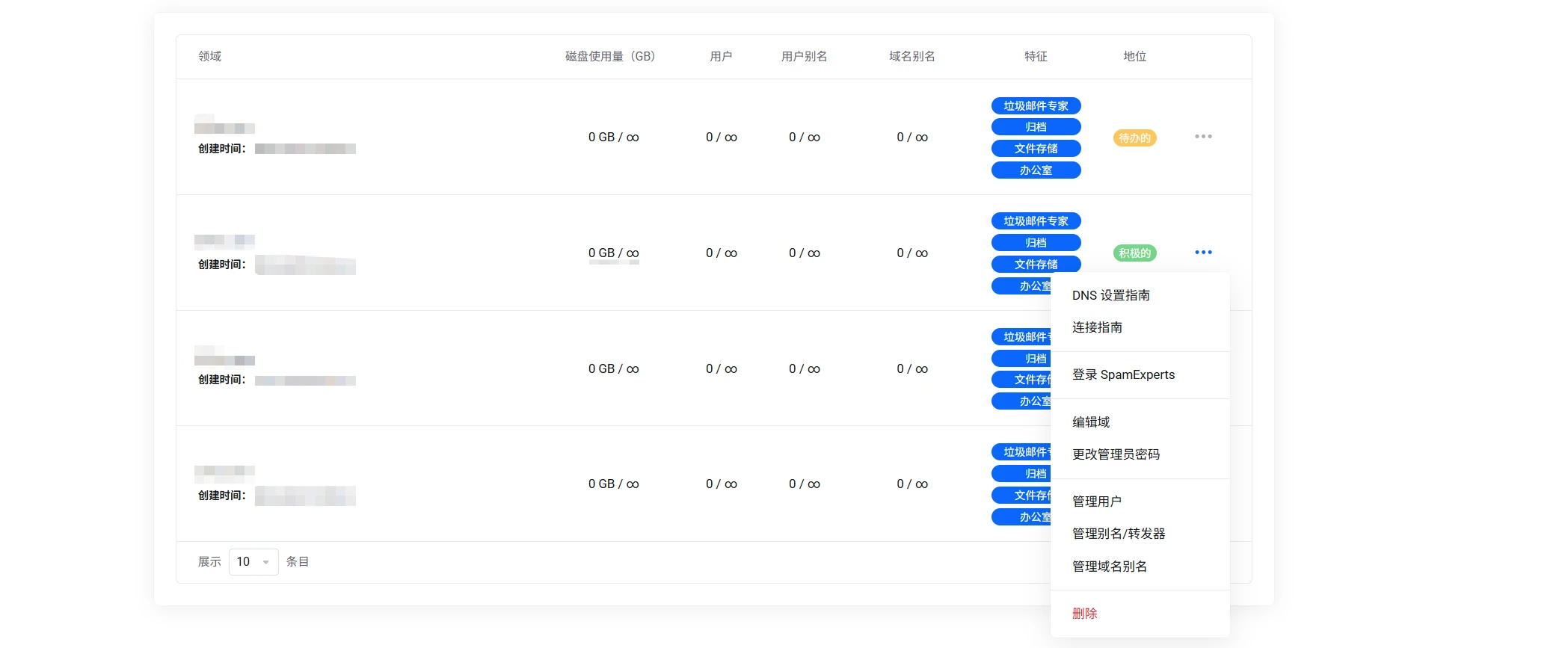
Task: Click the 办公室 tag in first row
Action: click(x=1036, y=170)
